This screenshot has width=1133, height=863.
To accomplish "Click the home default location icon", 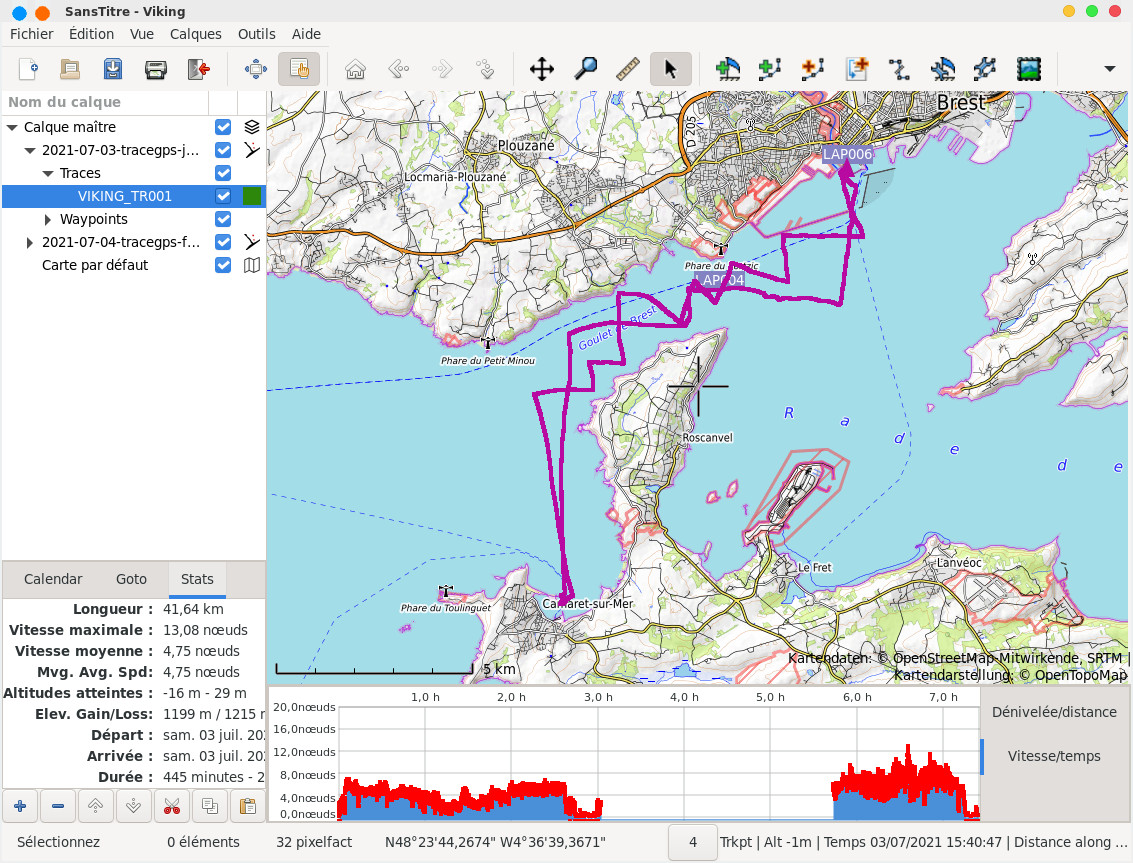I will [x=354, y=69].
